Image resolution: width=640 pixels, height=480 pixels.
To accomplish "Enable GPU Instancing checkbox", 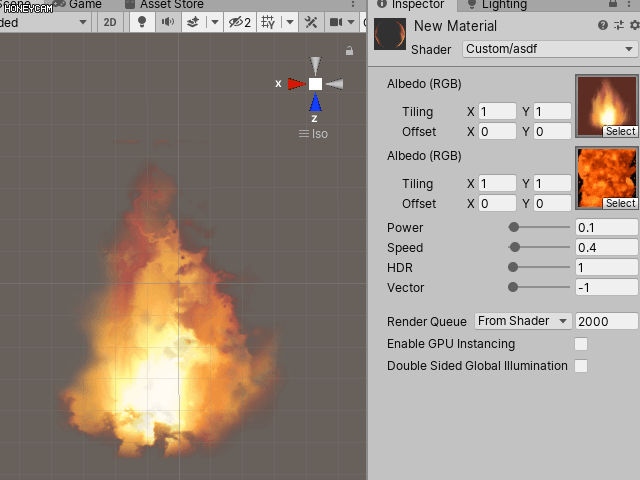I will tap(581, 344).
